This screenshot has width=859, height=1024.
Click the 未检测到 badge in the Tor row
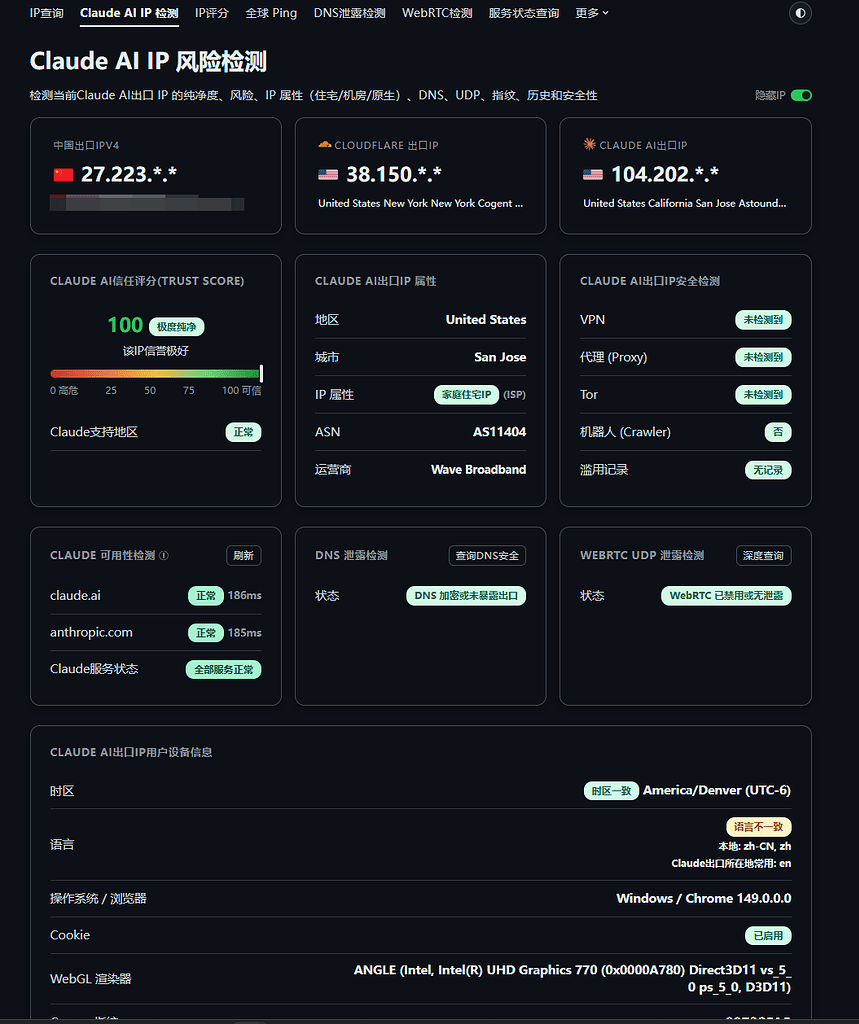(764, 394)
